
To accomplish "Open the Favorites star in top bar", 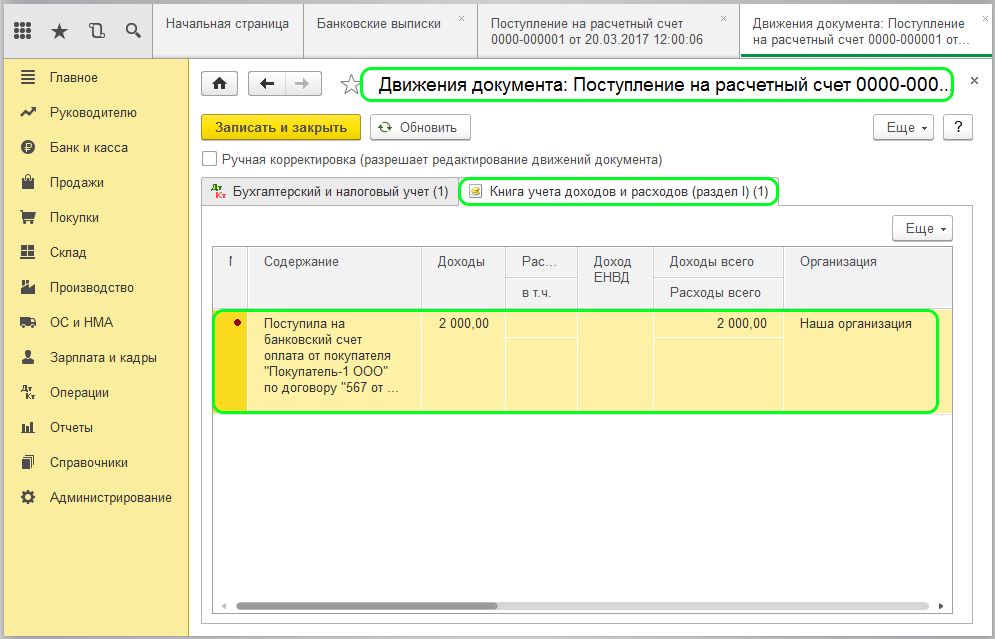I will (x=59, y=30).
